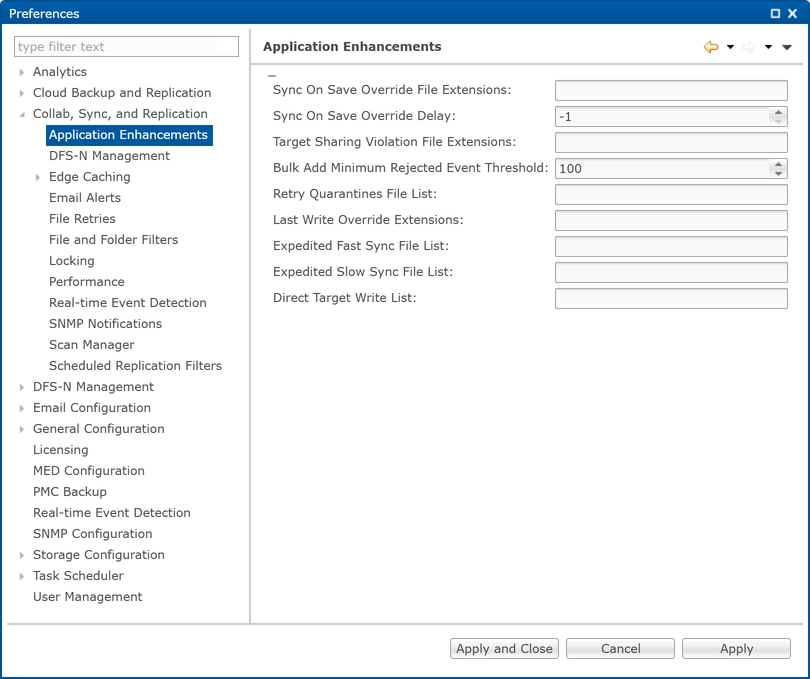Viewport: 810px width, 679px height.
Task: Select PMC Backup
Action: point(70,492)
